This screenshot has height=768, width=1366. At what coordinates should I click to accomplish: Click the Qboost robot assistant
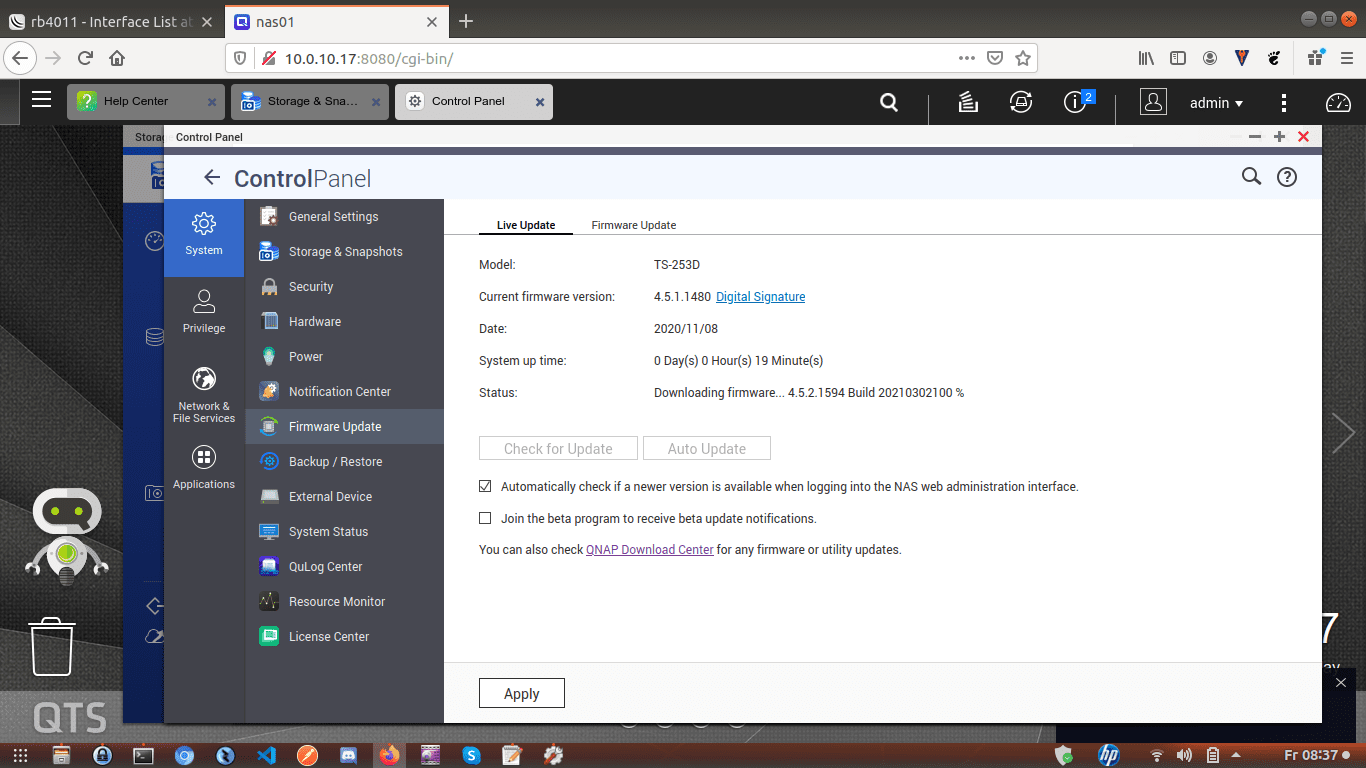pyautogui.click(x=66, y=536)
